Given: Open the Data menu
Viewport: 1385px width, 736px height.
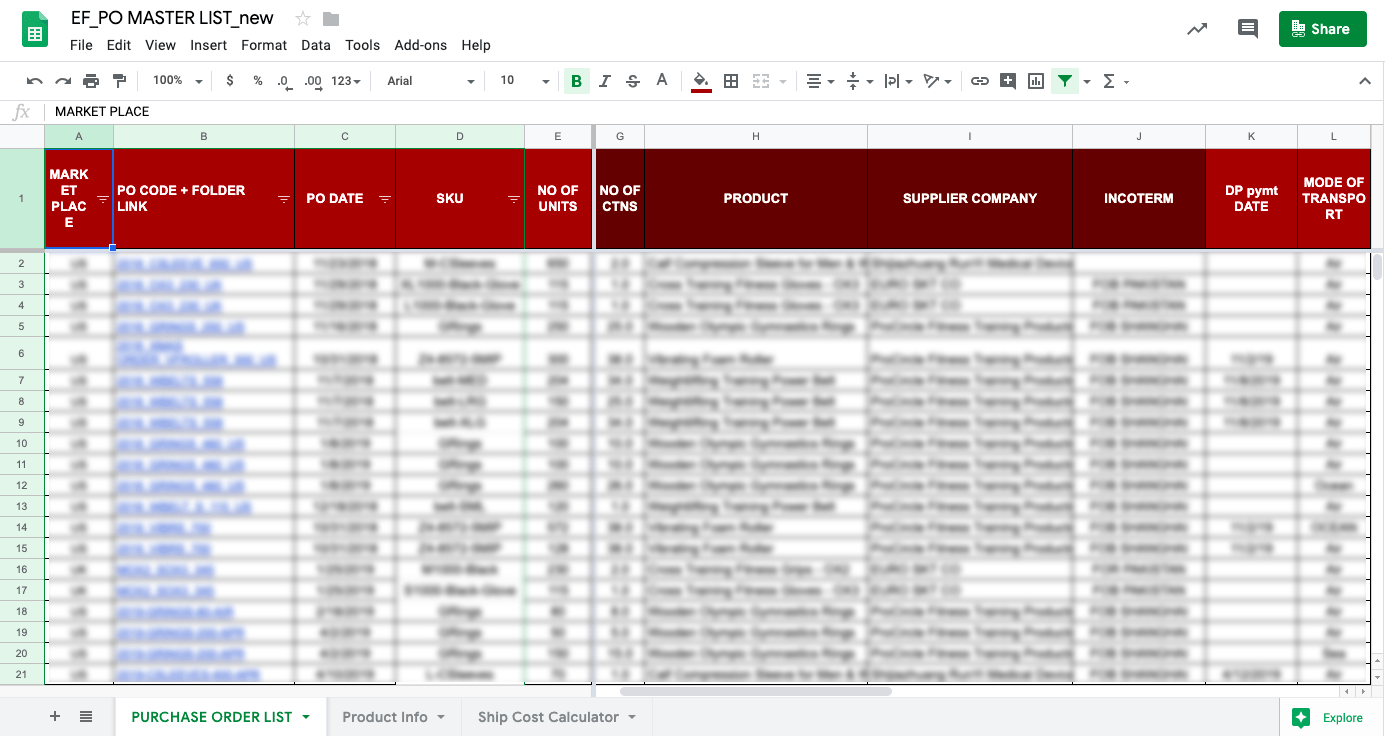Looking at the screenshot, I should tap(316, 45).
